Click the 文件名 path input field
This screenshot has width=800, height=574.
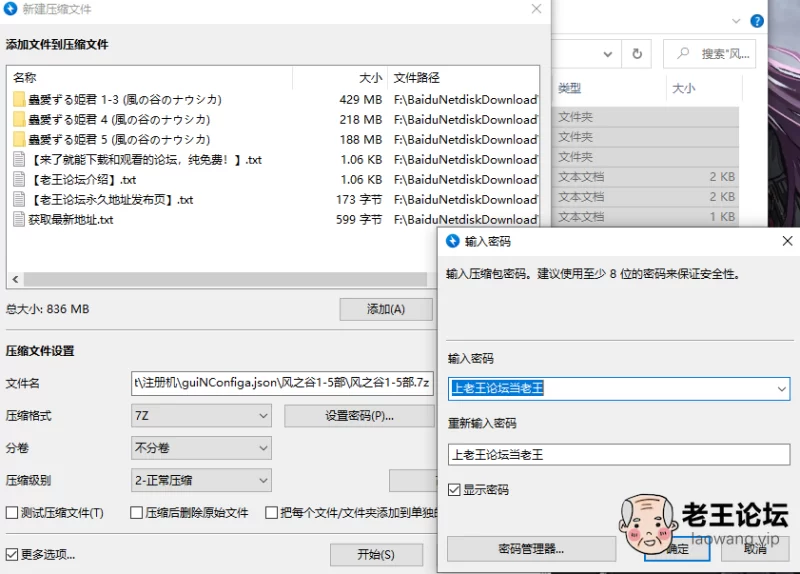pyautogui.click(x=282, y=383)
